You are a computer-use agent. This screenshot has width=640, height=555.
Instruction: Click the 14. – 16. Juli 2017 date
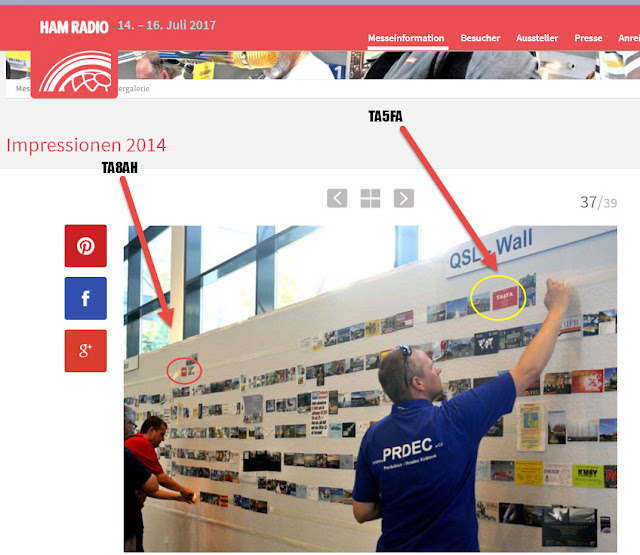point(167,25)
